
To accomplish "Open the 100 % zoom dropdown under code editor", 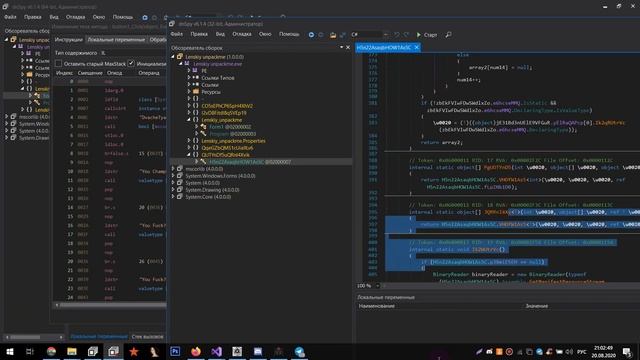I will tap(378, 286).
